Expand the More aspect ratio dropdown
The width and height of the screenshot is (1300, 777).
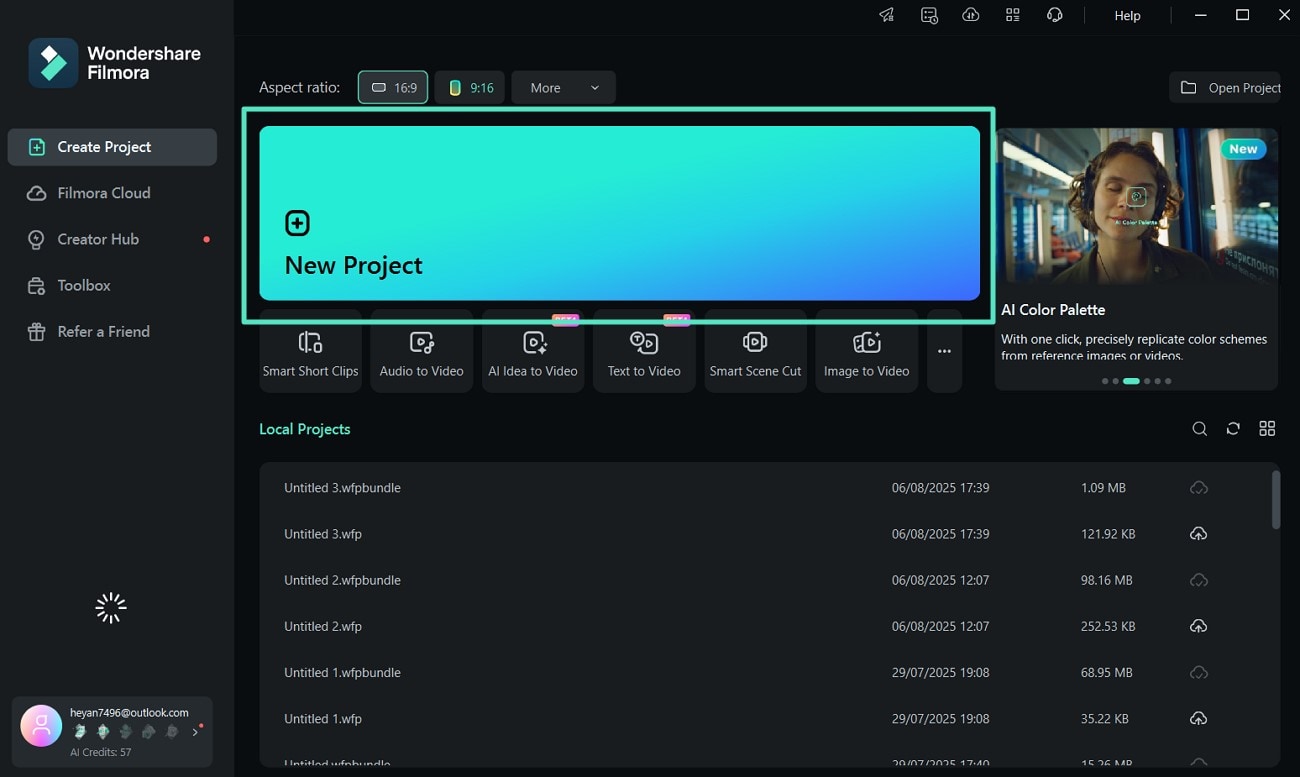click(563, 88)
